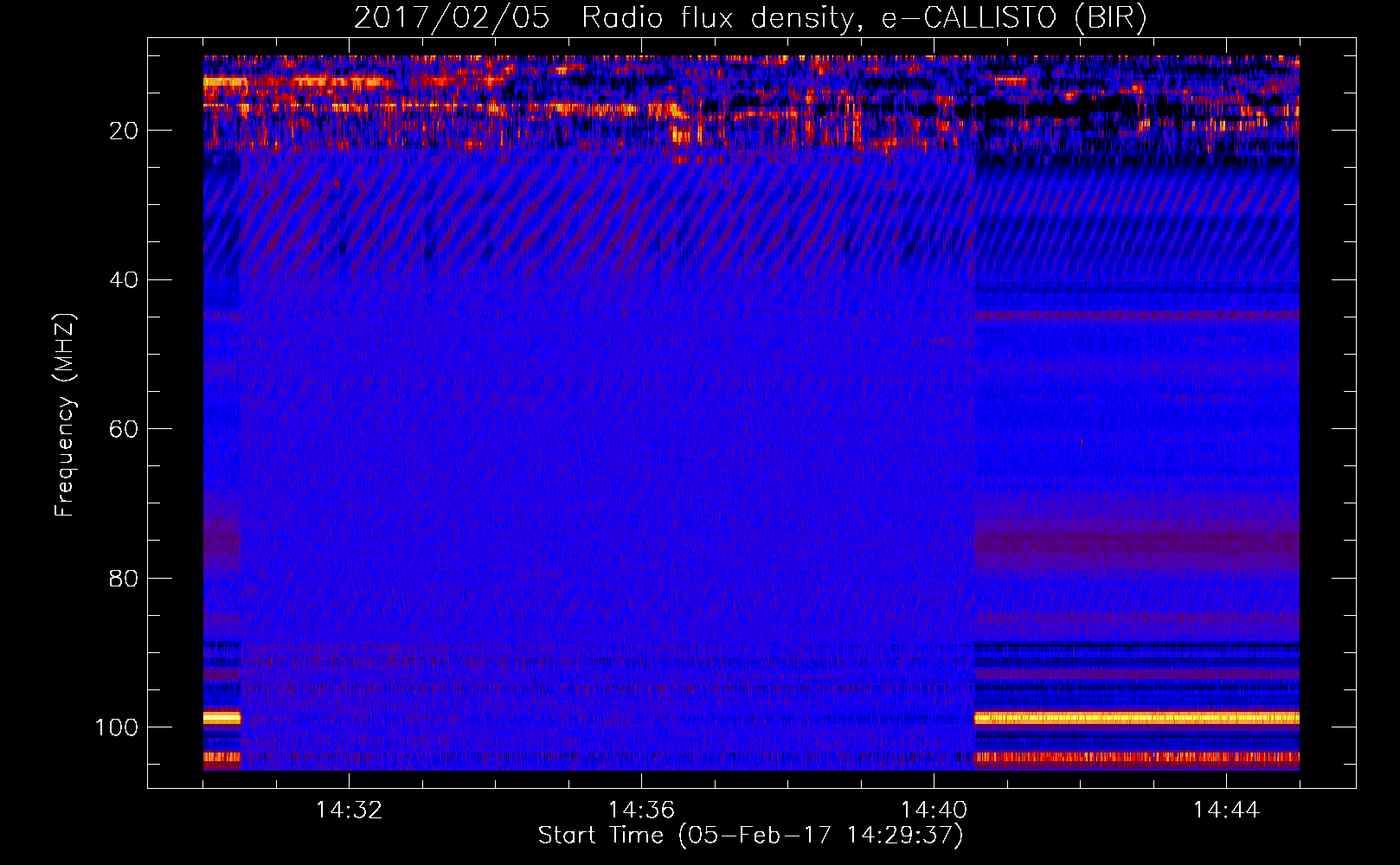Click the 60 frequency tick label

(124, 429)
